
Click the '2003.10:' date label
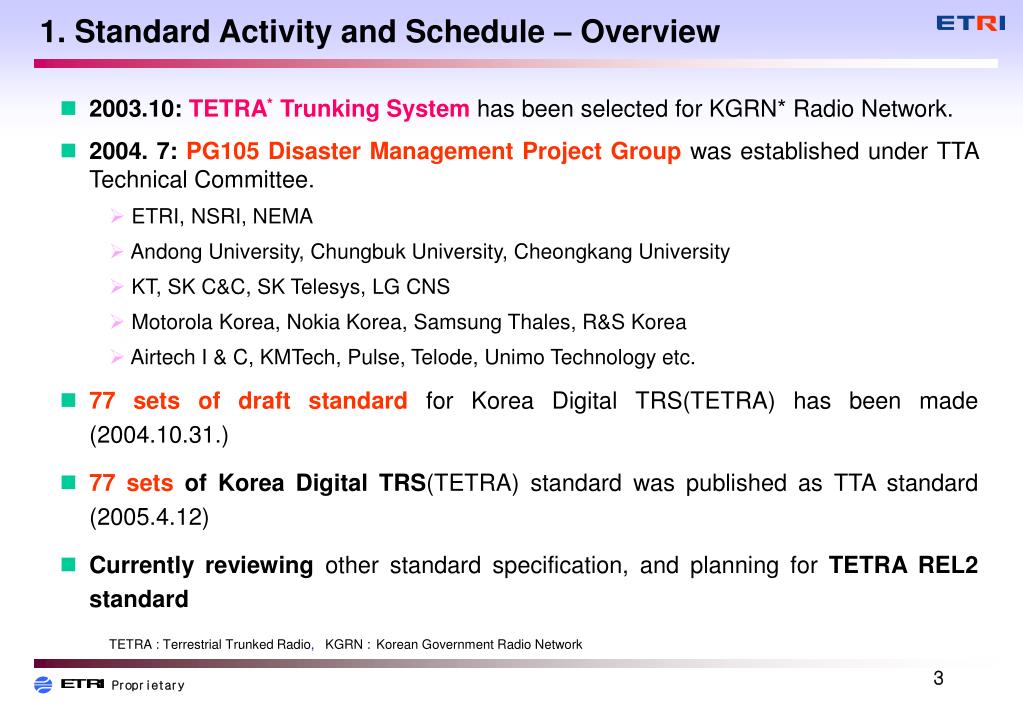pyautogui.click(x=136, y=108)
